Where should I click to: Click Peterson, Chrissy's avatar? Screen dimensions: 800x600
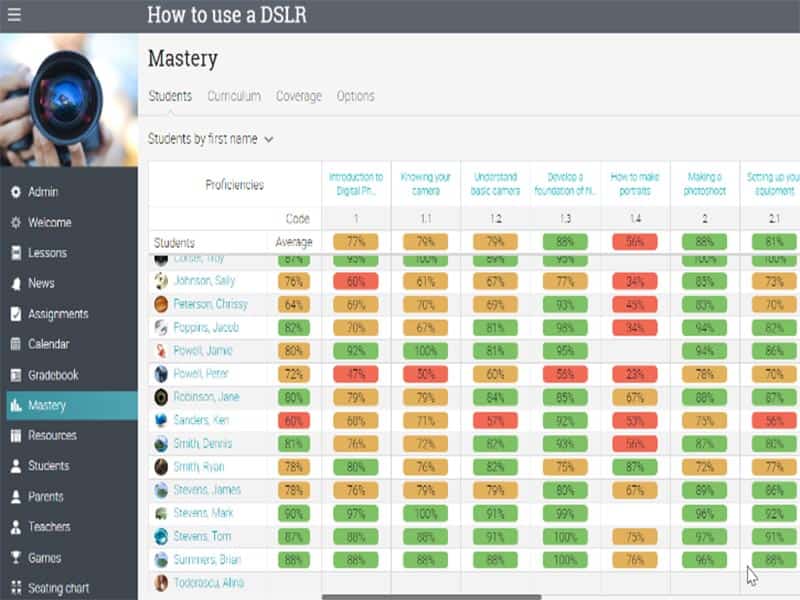point(161,304)
